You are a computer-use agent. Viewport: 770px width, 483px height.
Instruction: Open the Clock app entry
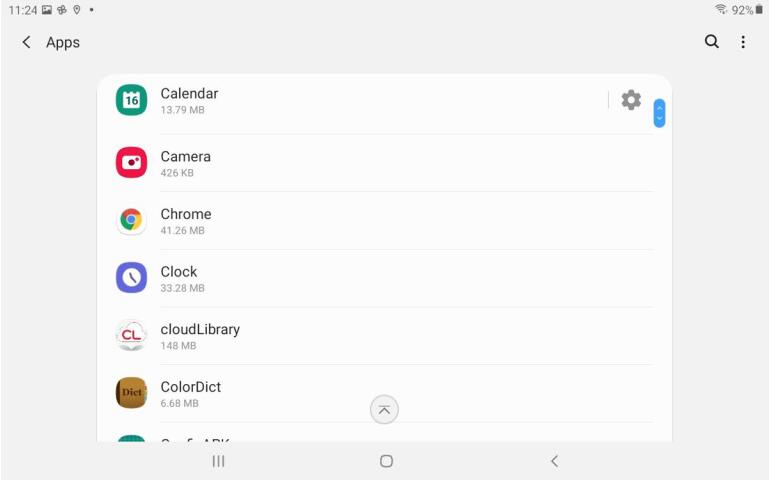point(385,278)
